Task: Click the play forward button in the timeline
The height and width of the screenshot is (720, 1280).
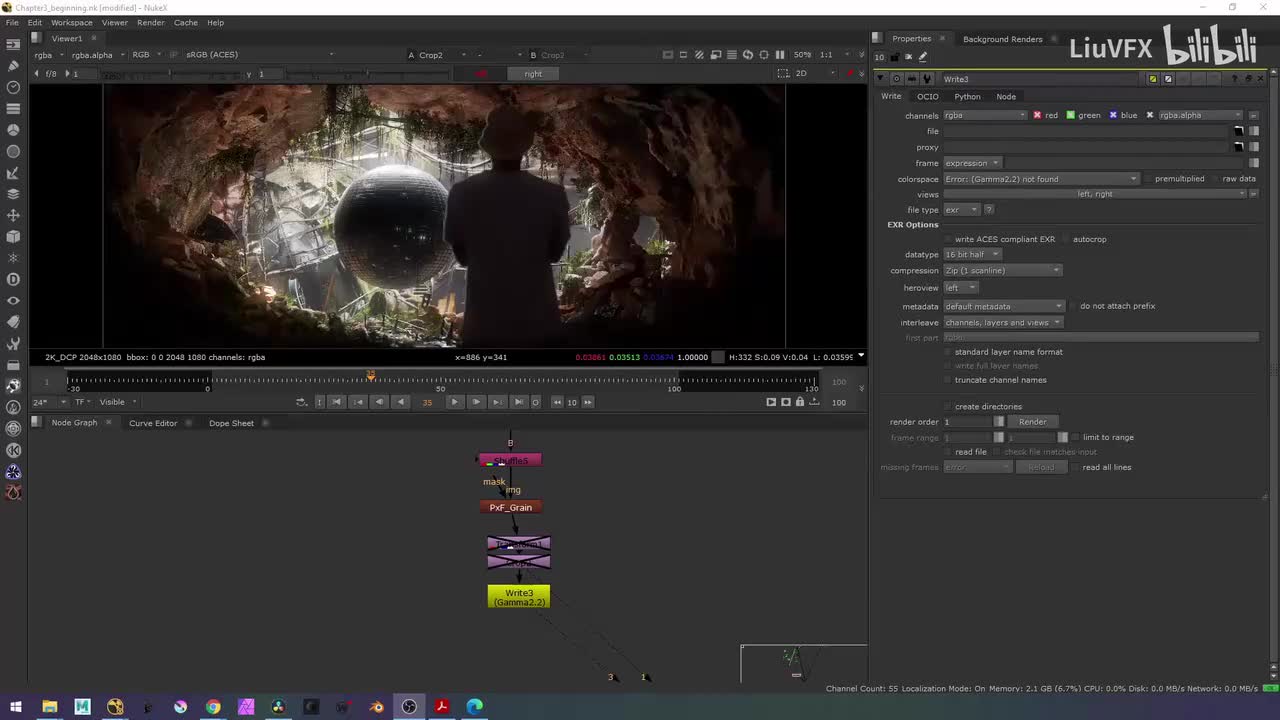Action: tap(454, 402)
